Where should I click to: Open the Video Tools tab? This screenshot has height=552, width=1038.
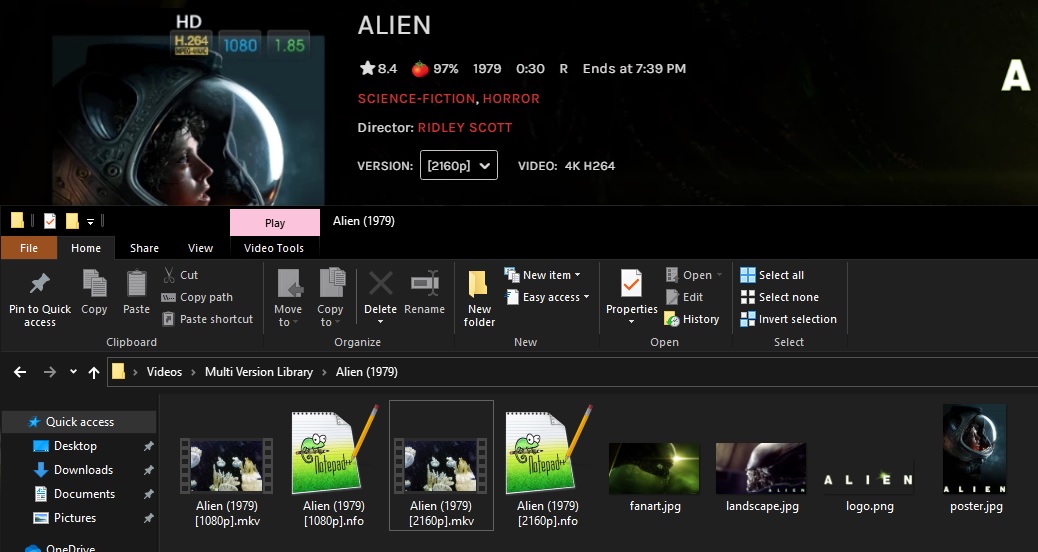pyautogui.click(x=274, y=248)
